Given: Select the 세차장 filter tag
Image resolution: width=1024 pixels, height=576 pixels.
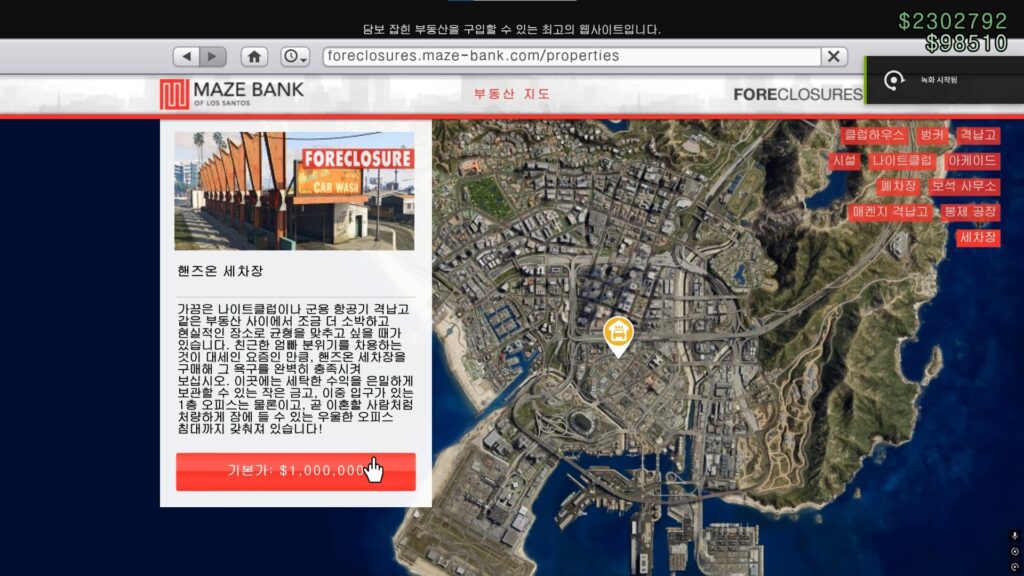Looking at the screenshot, I should pyautogui.click(x=977, y=238).
